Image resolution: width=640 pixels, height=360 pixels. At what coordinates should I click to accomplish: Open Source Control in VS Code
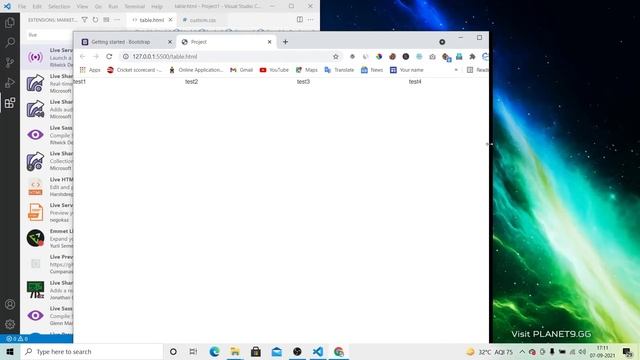point(10,62)
